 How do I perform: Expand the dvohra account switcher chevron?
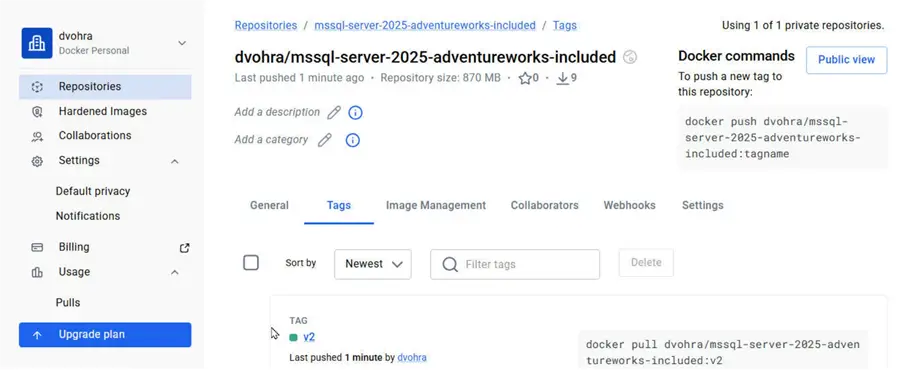[x=182, y=43]
